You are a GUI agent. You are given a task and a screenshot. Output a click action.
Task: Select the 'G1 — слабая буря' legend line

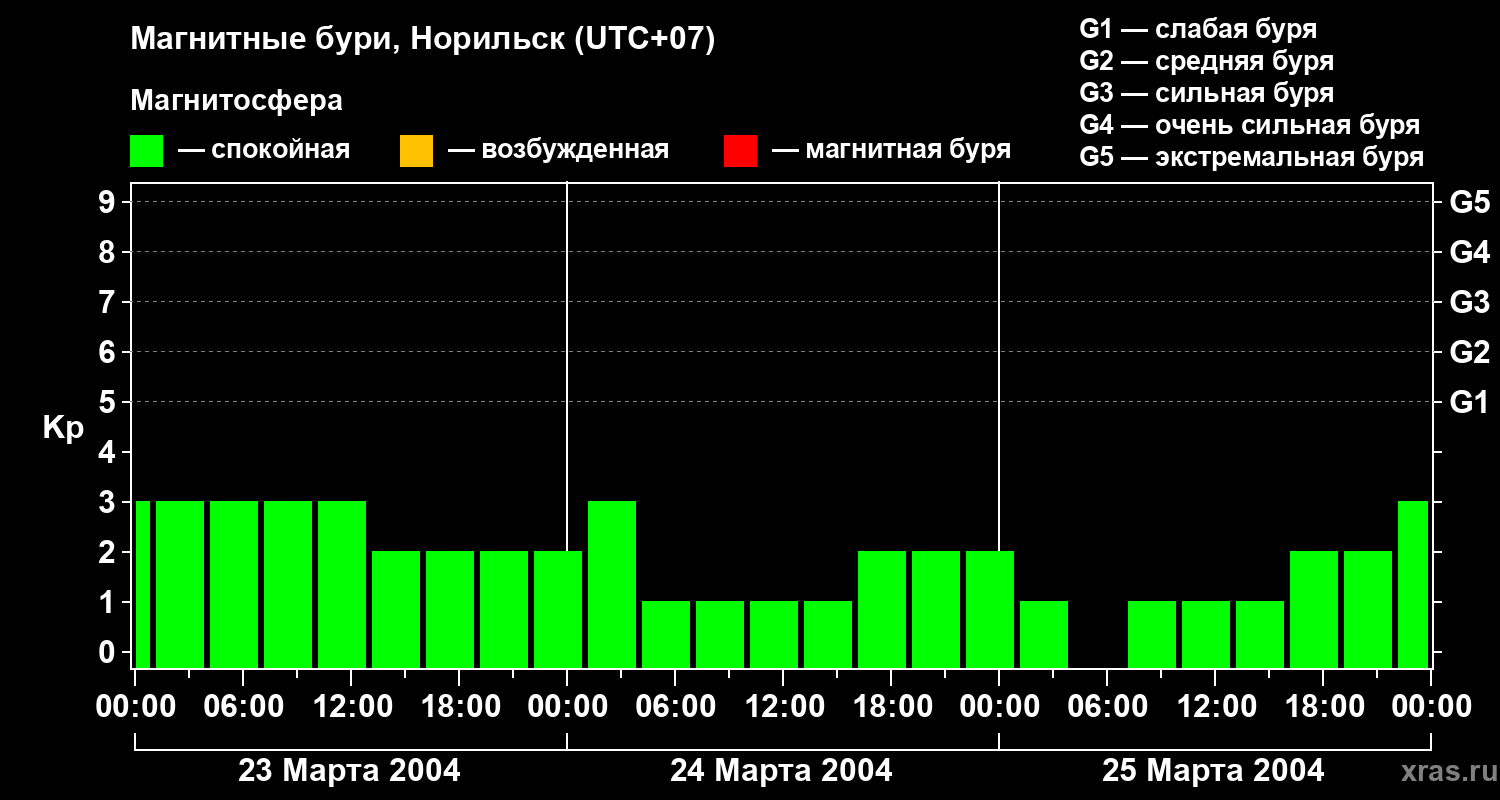click(1198, 28)
